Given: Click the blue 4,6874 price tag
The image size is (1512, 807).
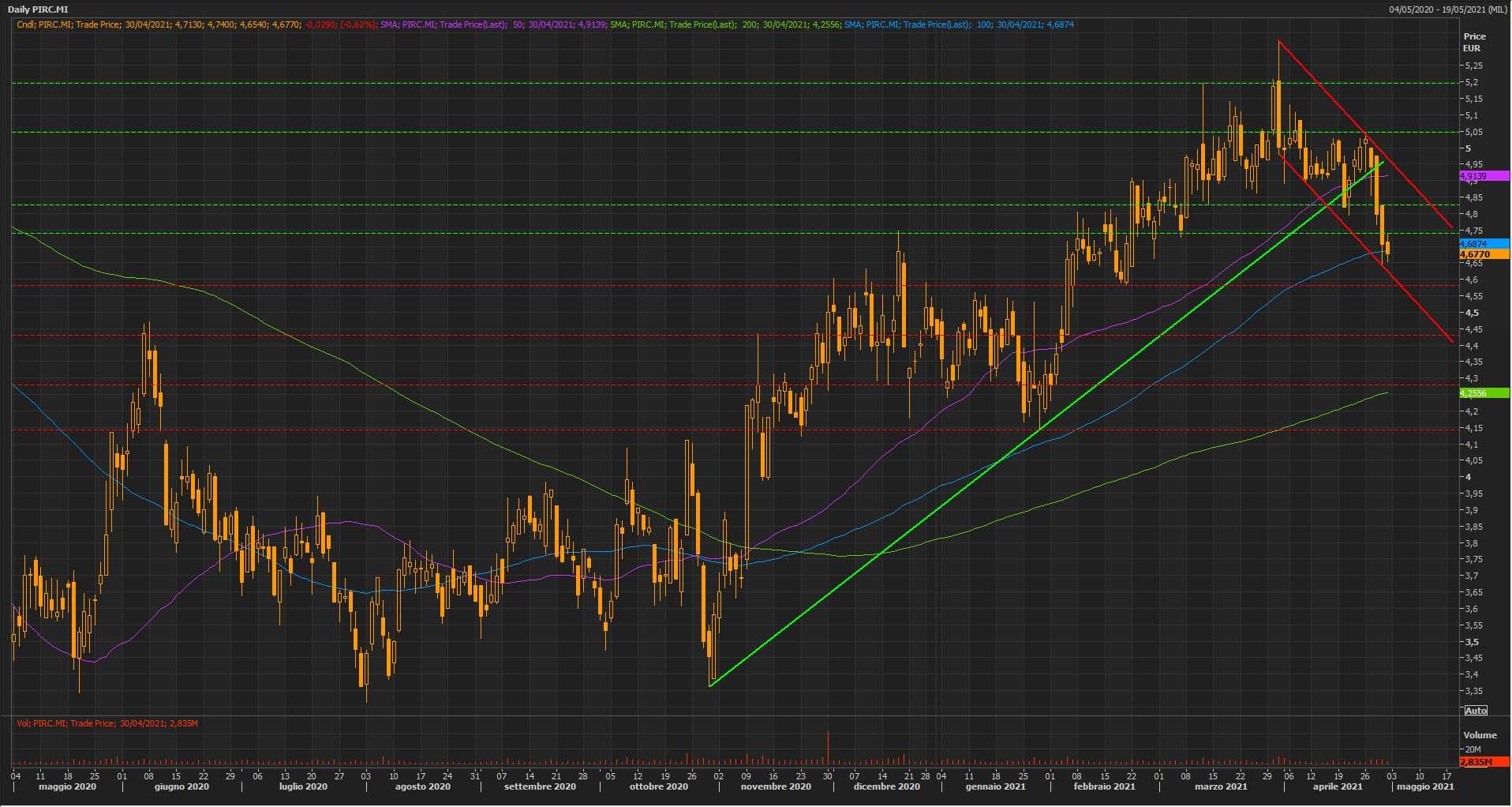Looking at the screenshot, I should pos(1473,244).
